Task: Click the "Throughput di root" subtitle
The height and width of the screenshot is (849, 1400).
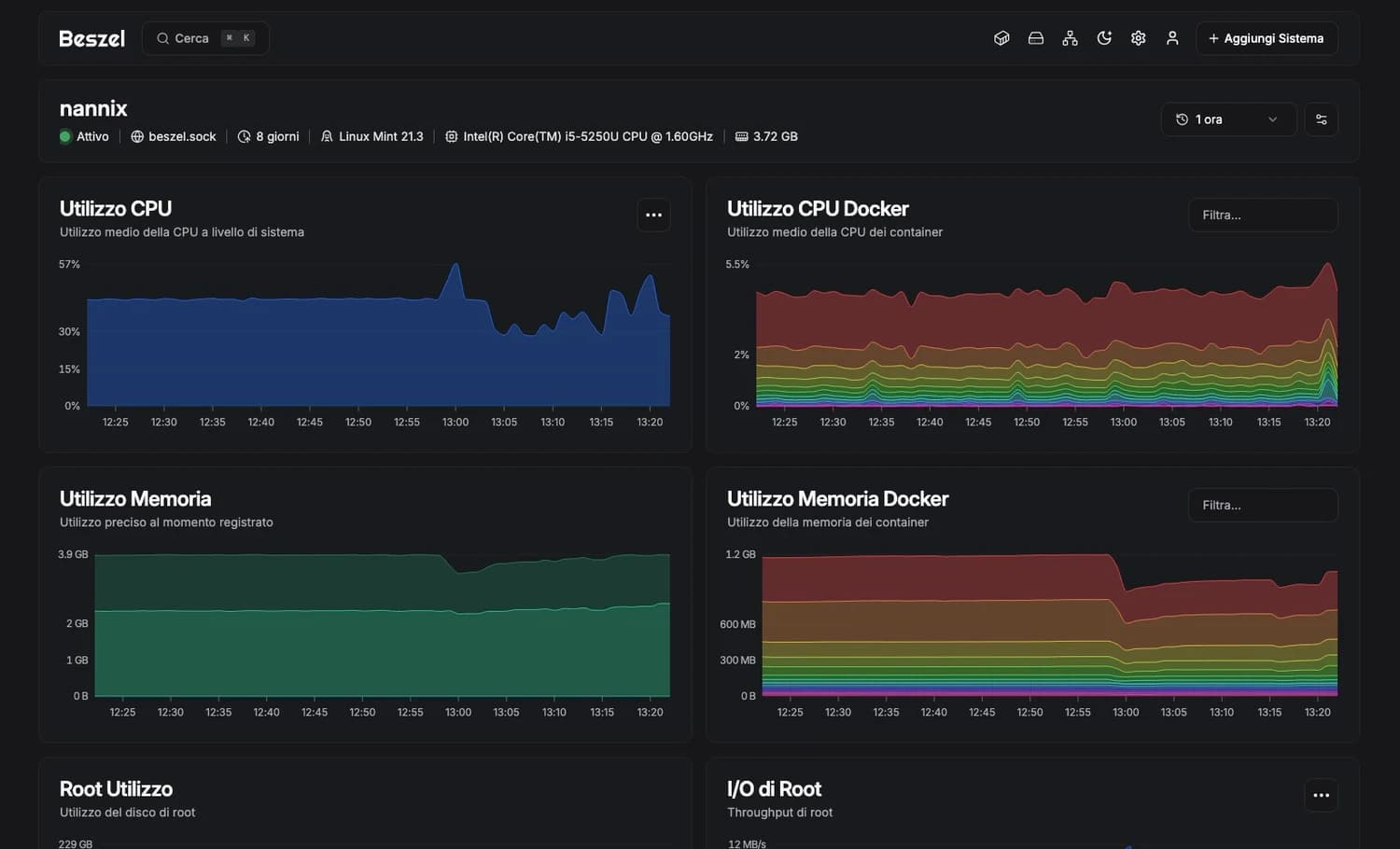Action: pos(780,813)
